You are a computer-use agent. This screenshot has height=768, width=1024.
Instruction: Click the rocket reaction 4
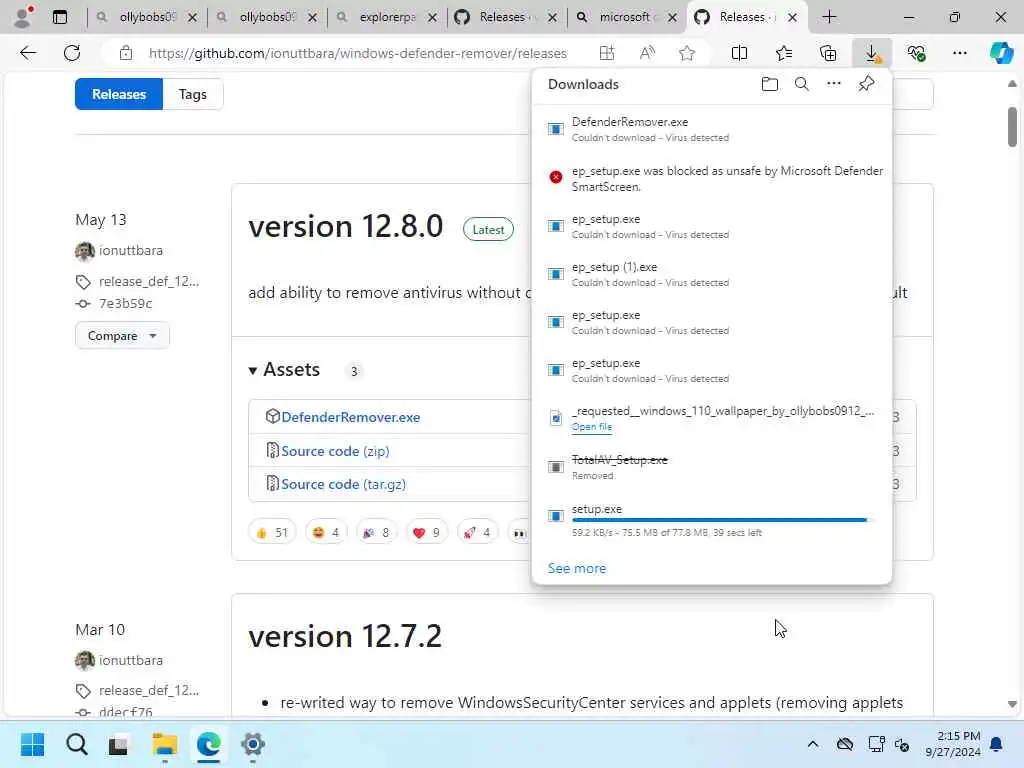coord(477,533)
